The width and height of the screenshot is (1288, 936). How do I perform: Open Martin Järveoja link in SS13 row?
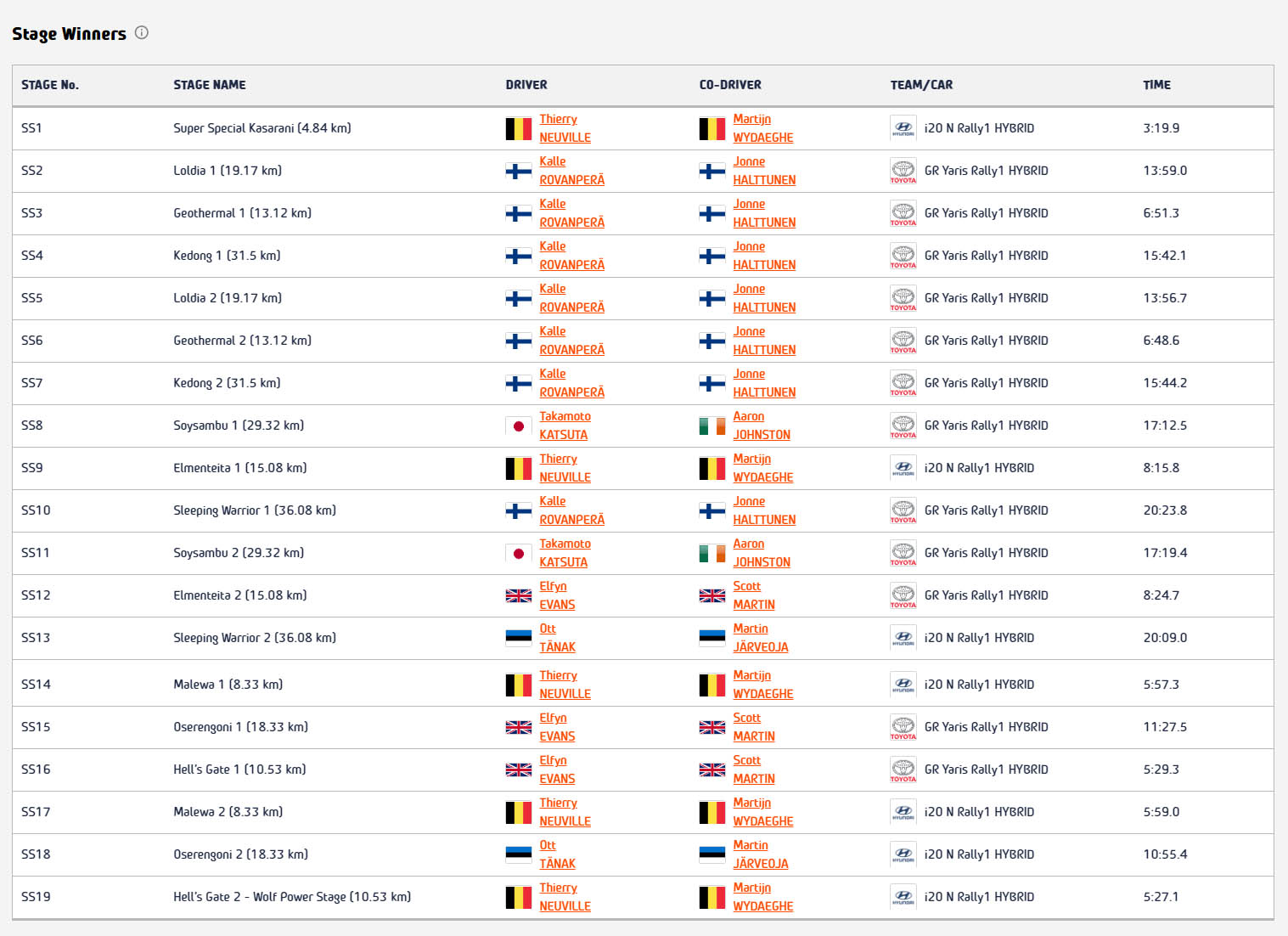click(760, 638)
